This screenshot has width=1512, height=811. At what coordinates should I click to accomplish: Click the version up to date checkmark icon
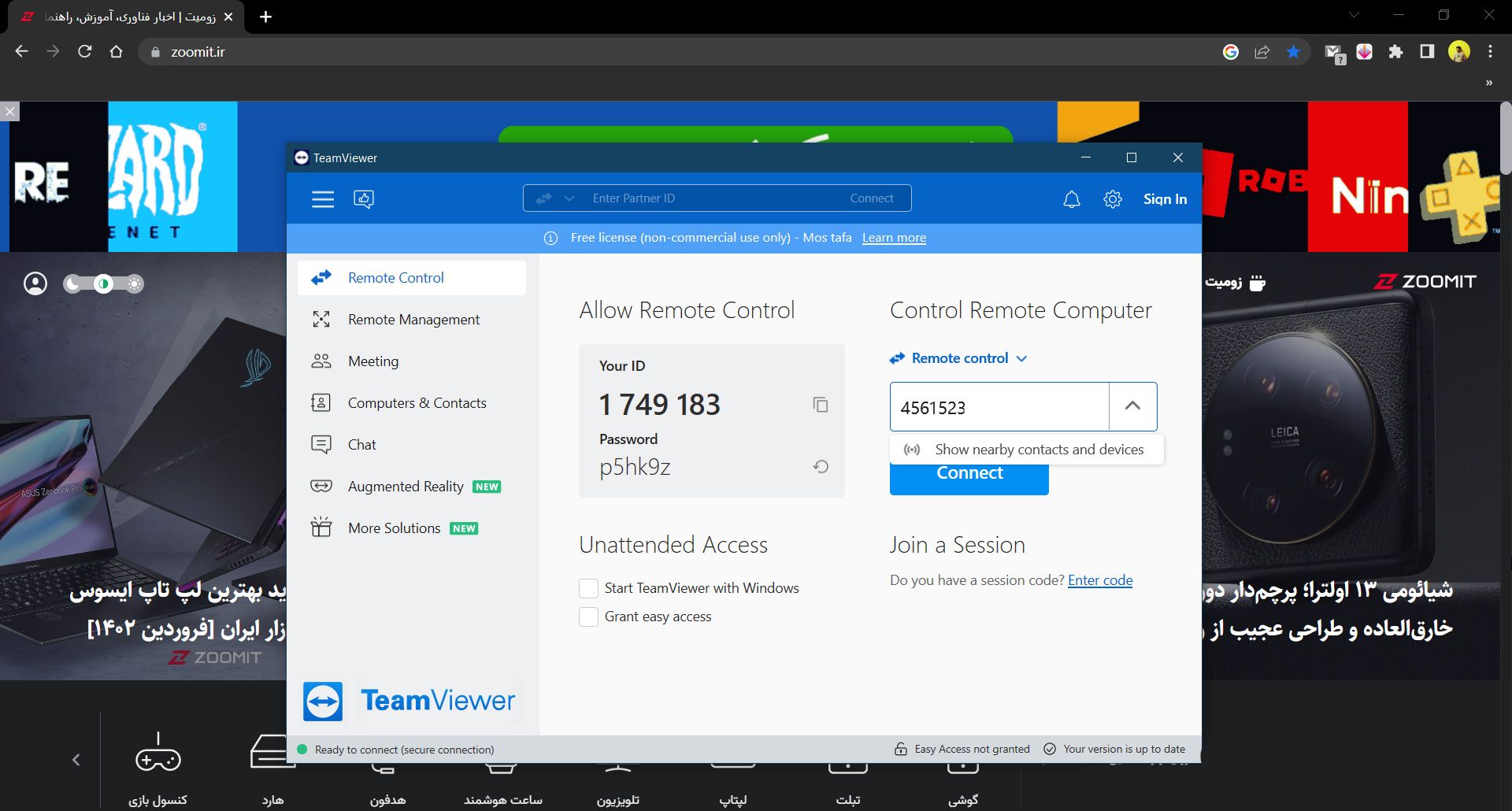(x=1050, y=749)
